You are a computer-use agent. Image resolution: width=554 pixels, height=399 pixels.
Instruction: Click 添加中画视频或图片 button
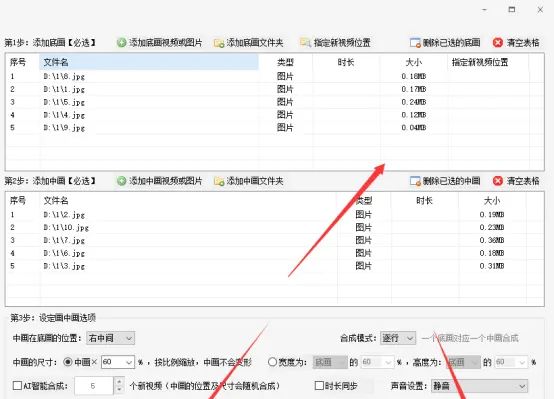[160, 181]
